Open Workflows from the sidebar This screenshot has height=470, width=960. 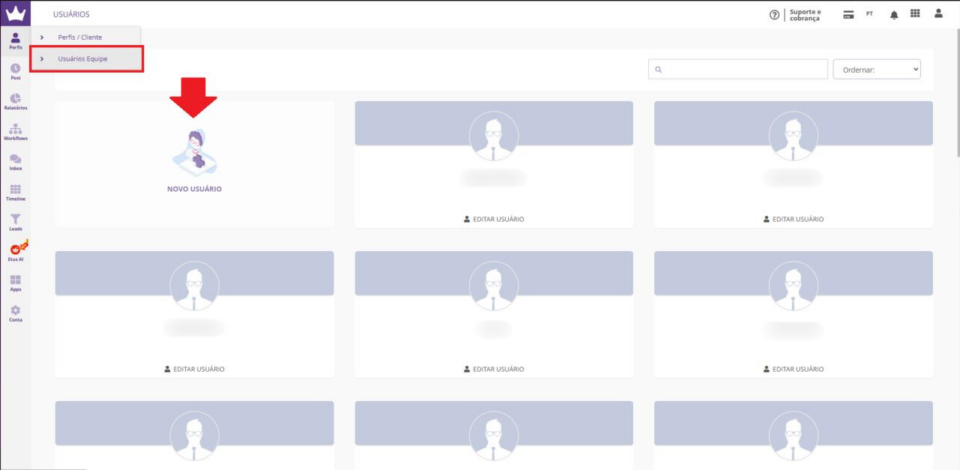click(x=15, y=132)
